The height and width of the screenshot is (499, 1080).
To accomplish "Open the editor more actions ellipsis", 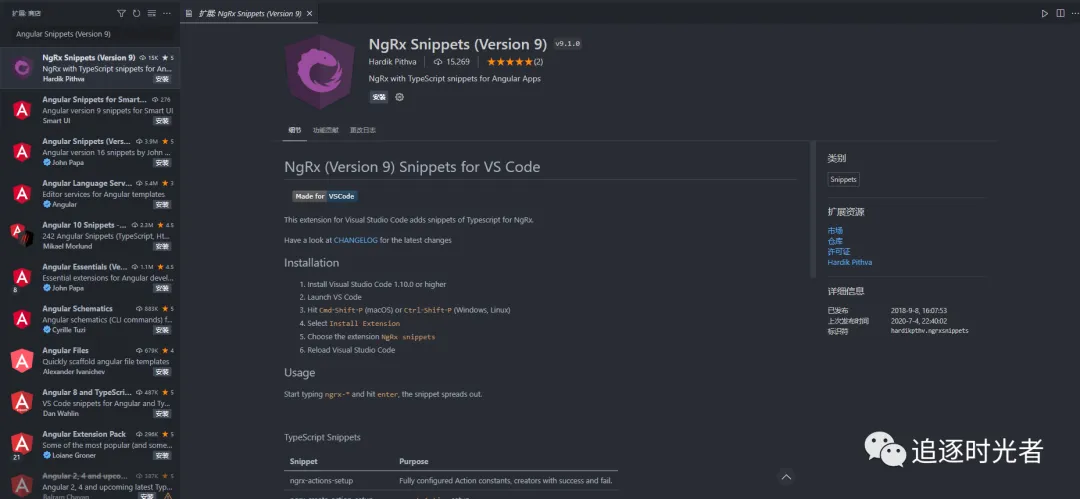I will coord(1073,13).
